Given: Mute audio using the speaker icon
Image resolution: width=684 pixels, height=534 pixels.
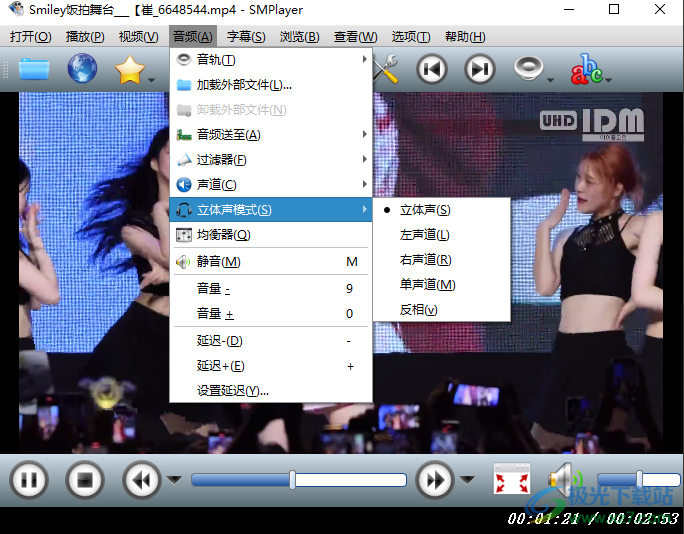Looking at the screenshot, I should tap(562, 479).
